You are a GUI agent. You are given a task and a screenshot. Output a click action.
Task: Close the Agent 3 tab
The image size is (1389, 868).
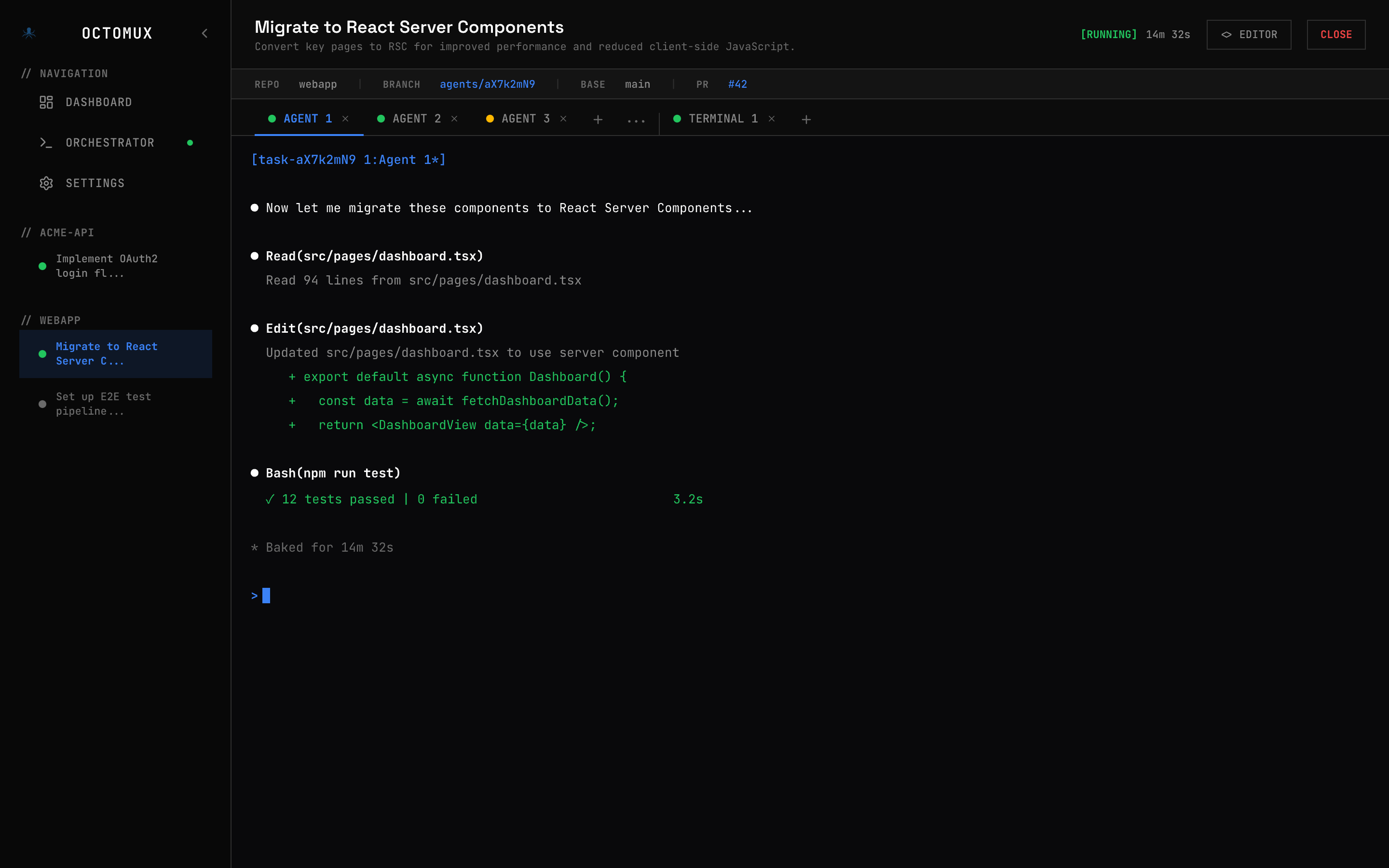point(563,119)
